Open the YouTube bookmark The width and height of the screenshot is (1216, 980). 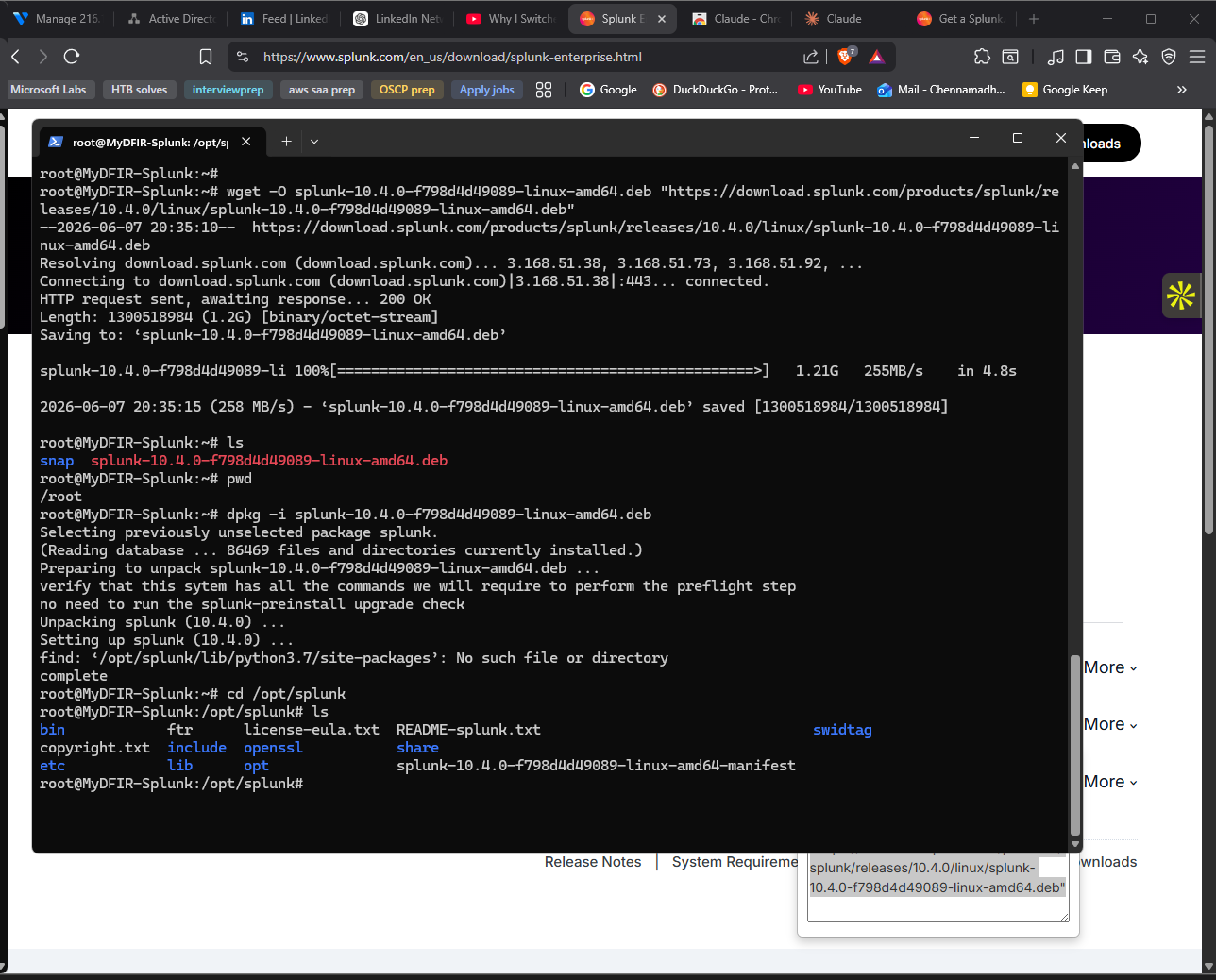pyautogui.click(x=830, y=90)
